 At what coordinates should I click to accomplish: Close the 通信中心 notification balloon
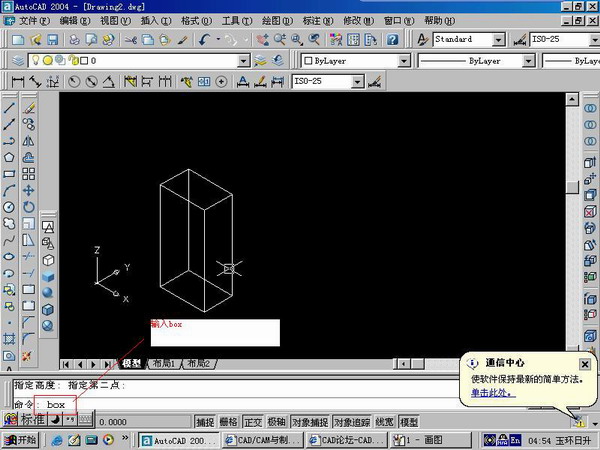click(x=585, y=364)
